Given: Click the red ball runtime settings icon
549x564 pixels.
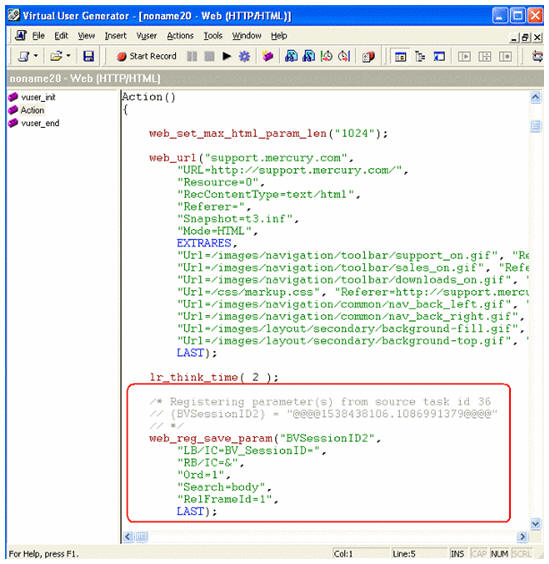Looking at the screenshot, I should pyautogui.click(x=368, y=56).
